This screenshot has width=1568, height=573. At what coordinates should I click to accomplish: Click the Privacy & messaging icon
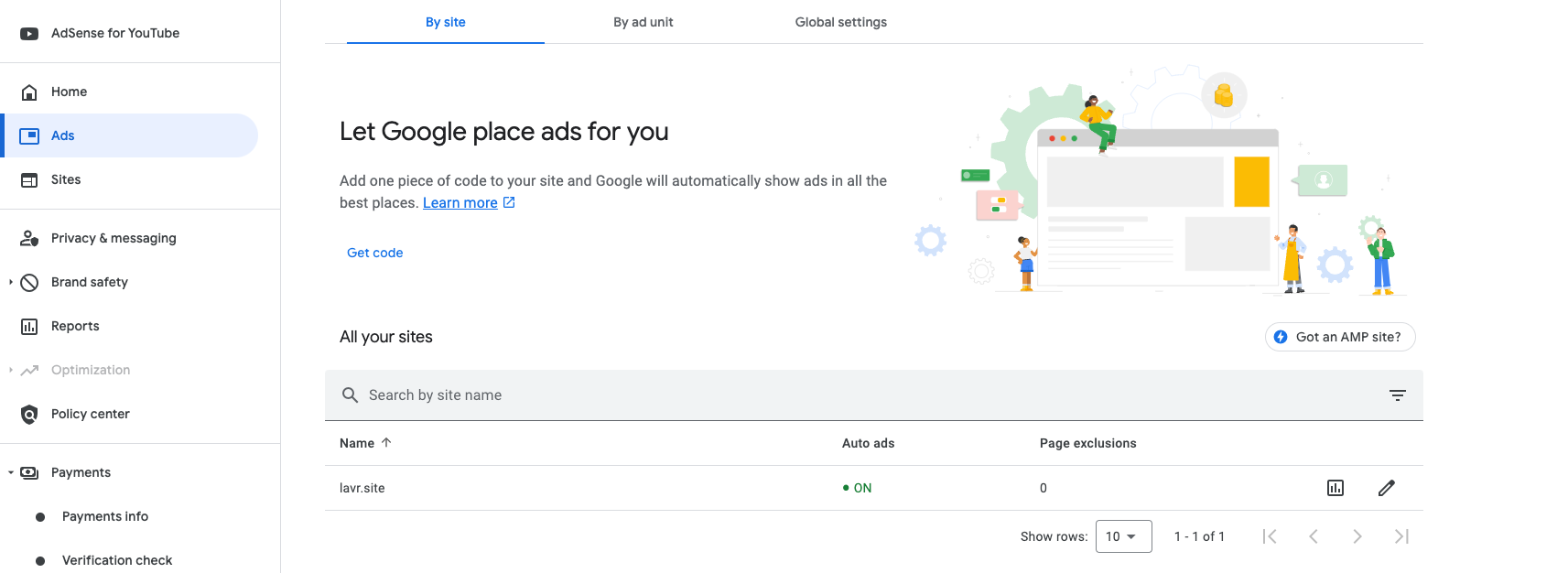[29, 239]
